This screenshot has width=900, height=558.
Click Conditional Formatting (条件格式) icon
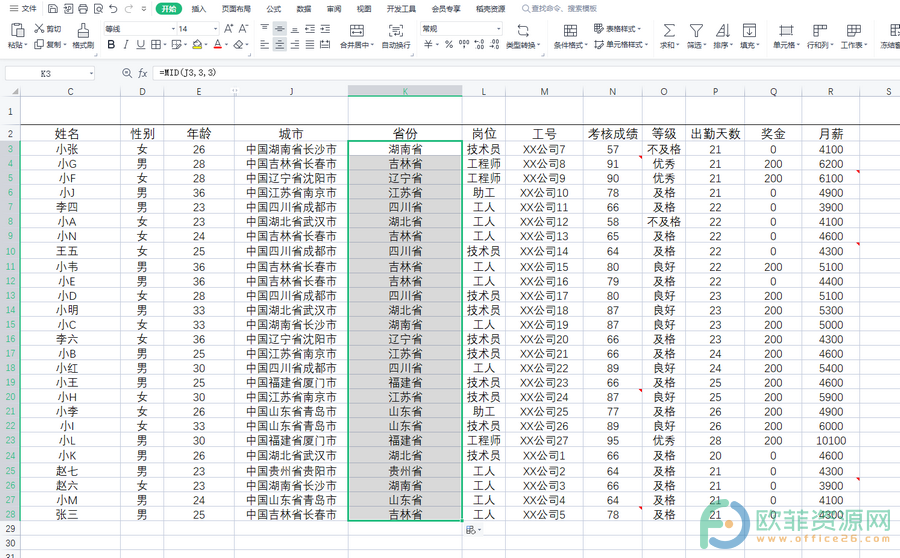tap(570, 30)
